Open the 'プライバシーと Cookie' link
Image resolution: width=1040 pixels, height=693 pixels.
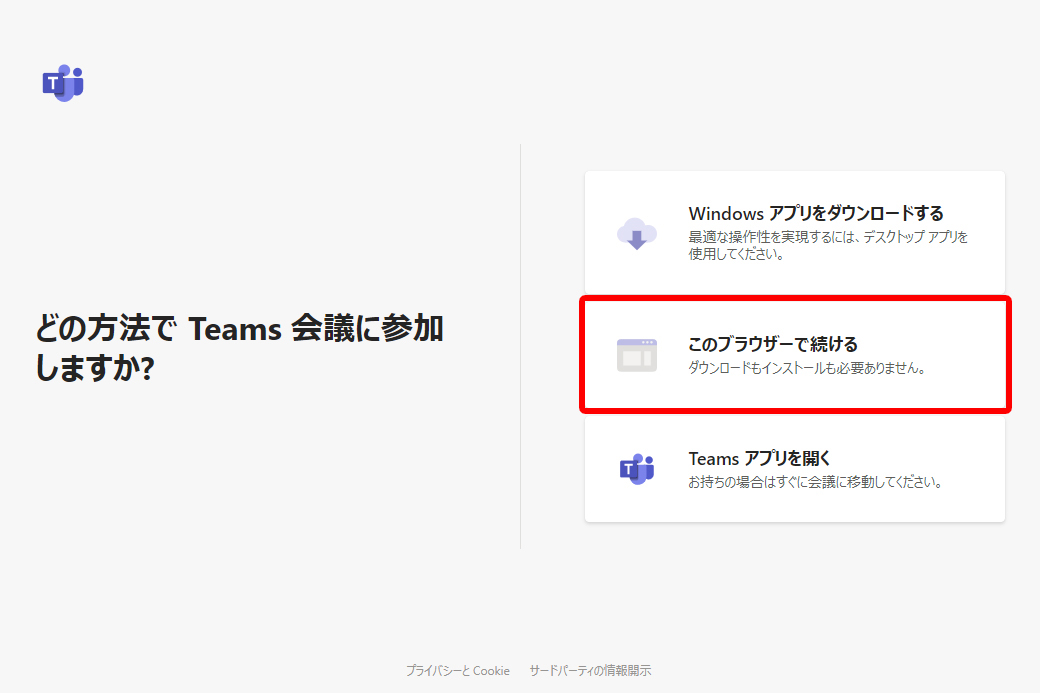[x=458, y=670]
